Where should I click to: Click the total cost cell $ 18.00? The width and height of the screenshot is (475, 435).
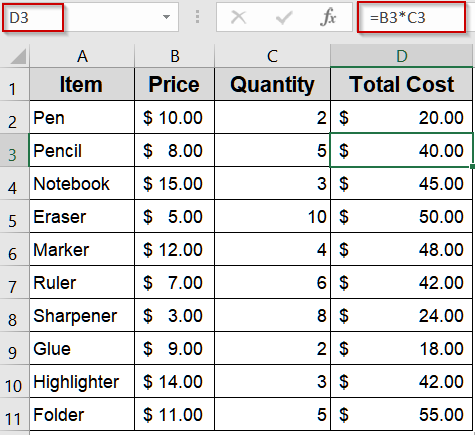click(402, 348)
